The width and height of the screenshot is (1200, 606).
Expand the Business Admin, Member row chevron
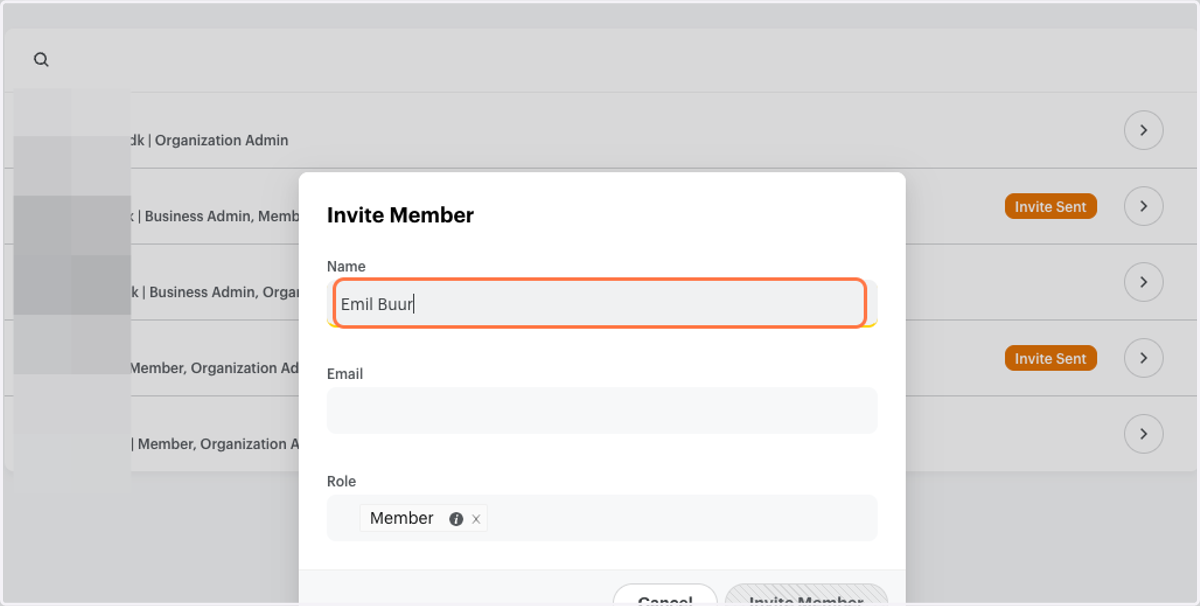(x=1143, y=206)
